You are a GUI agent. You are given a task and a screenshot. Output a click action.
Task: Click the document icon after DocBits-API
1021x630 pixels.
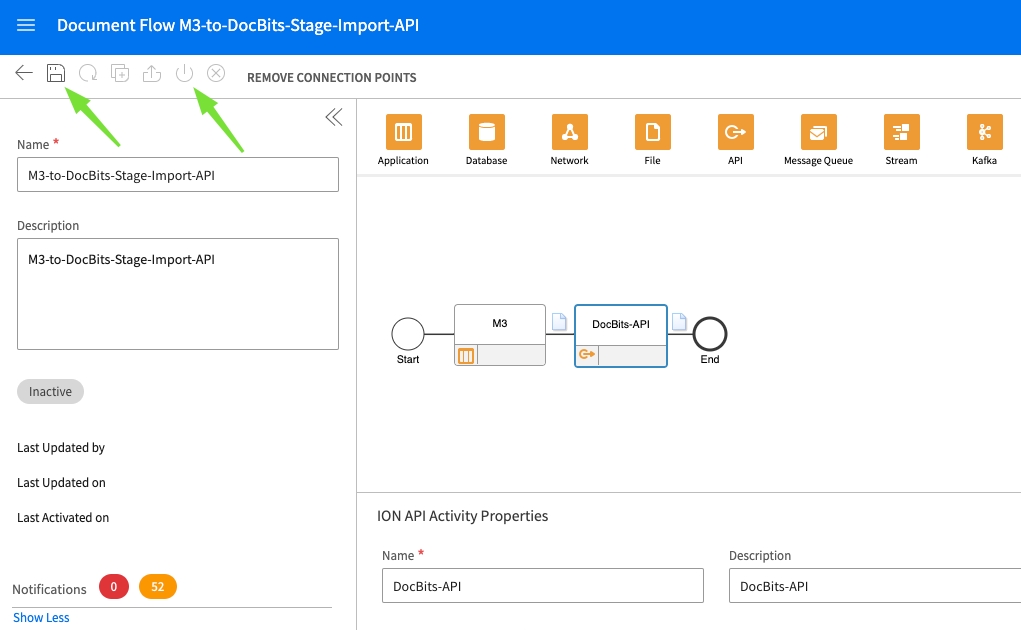(679, 322)
